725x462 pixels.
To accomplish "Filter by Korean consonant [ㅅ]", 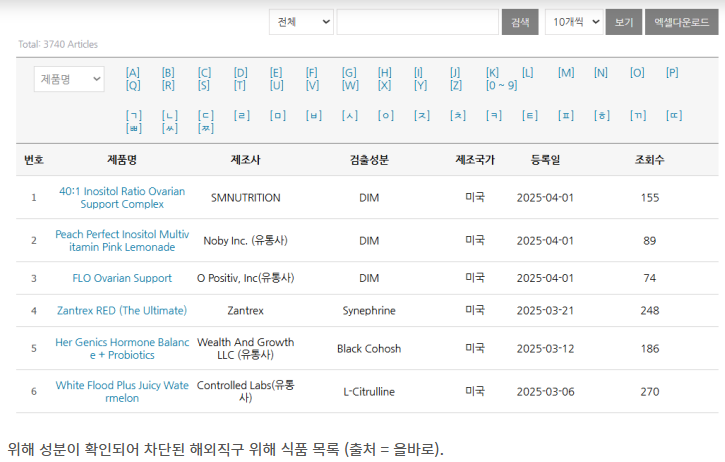I will click(x=350, y=115).
